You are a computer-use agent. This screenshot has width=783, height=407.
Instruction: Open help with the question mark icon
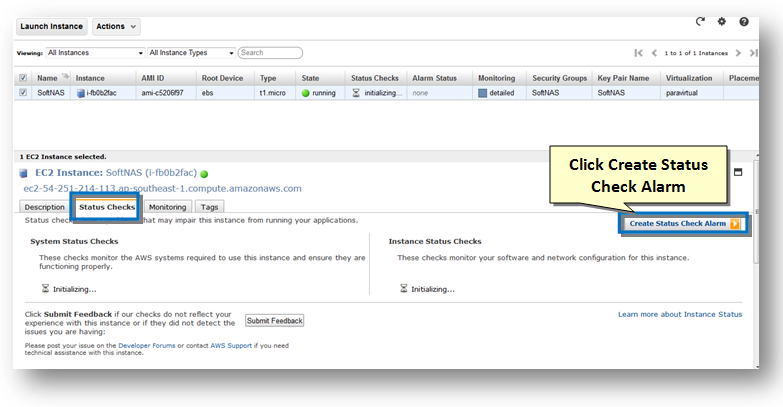[744, 21]
